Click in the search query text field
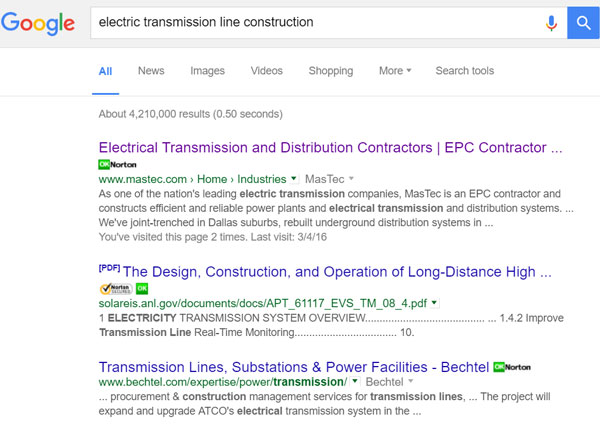The image size is (600, 426). (x=310, y=22)
